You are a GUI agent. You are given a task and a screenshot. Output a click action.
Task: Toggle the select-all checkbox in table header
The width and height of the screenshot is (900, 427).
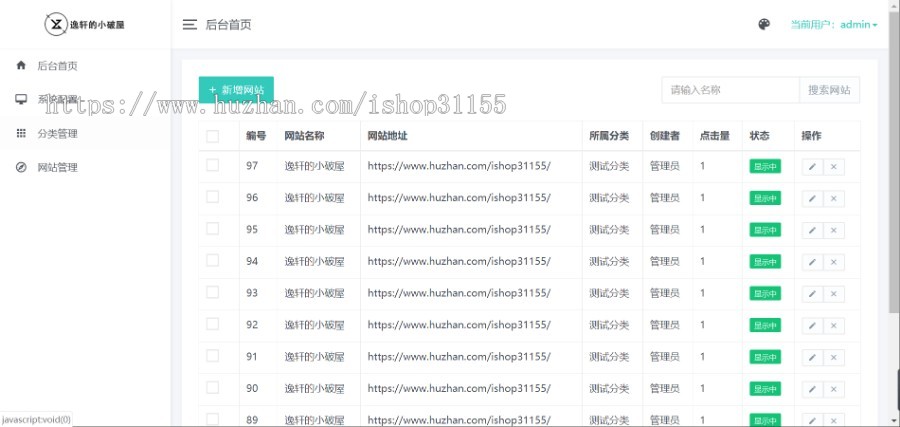point(212,136)
